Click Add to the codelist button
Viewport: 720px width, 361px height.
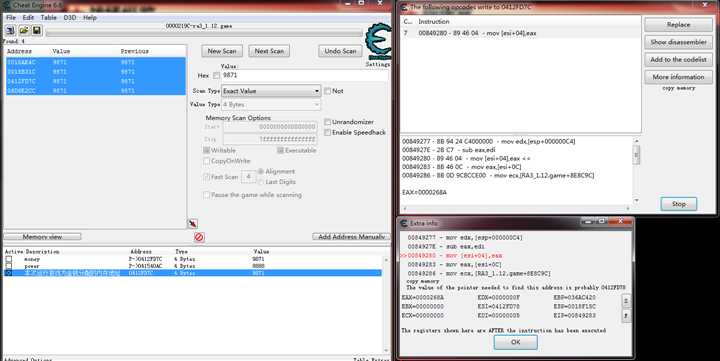(679, 60)
